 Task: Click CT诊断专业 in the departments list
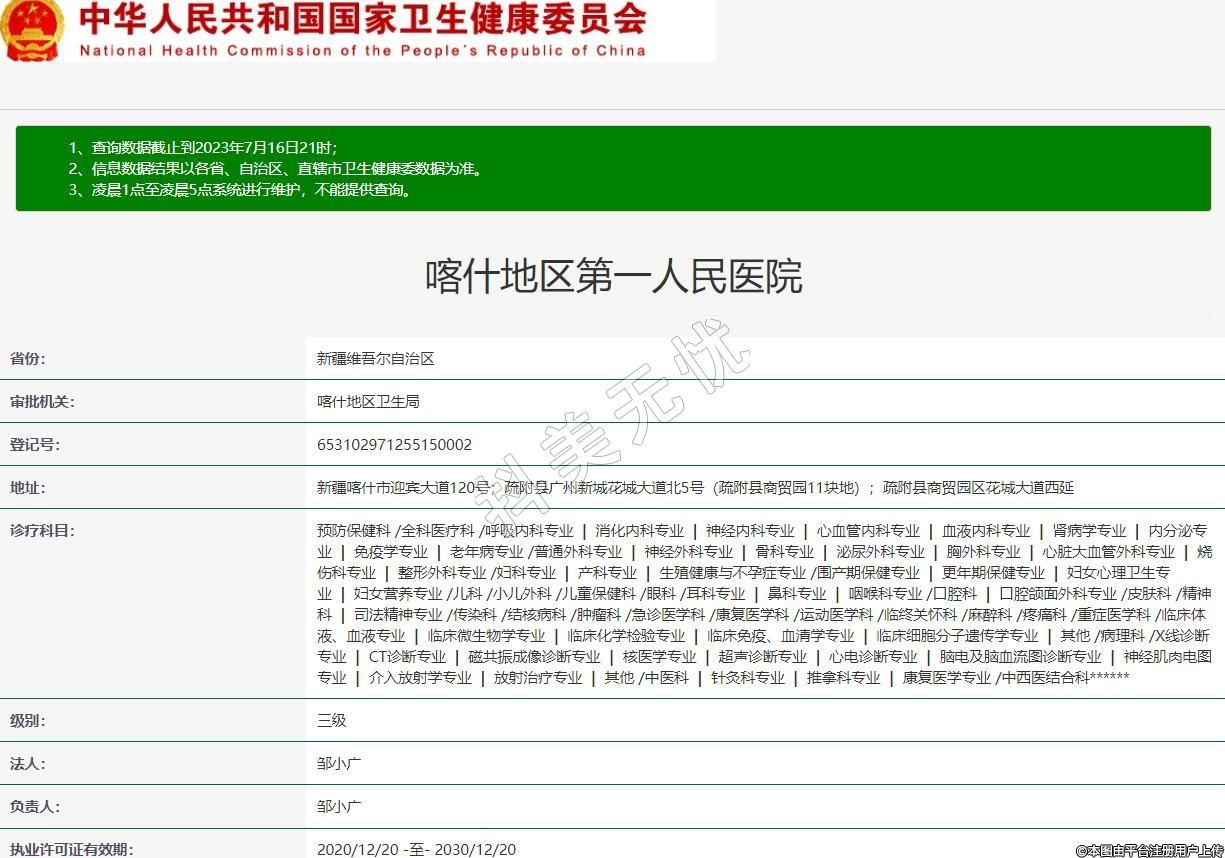407,657
